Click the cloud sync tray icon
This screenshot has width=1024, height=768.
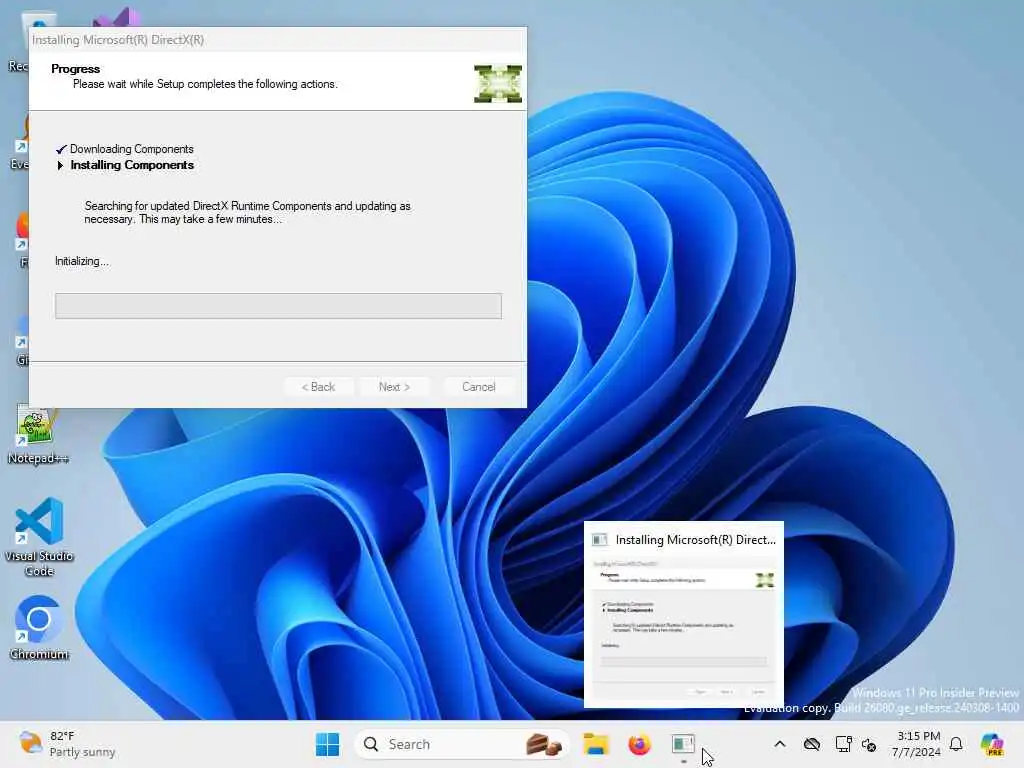click(812, 744)
